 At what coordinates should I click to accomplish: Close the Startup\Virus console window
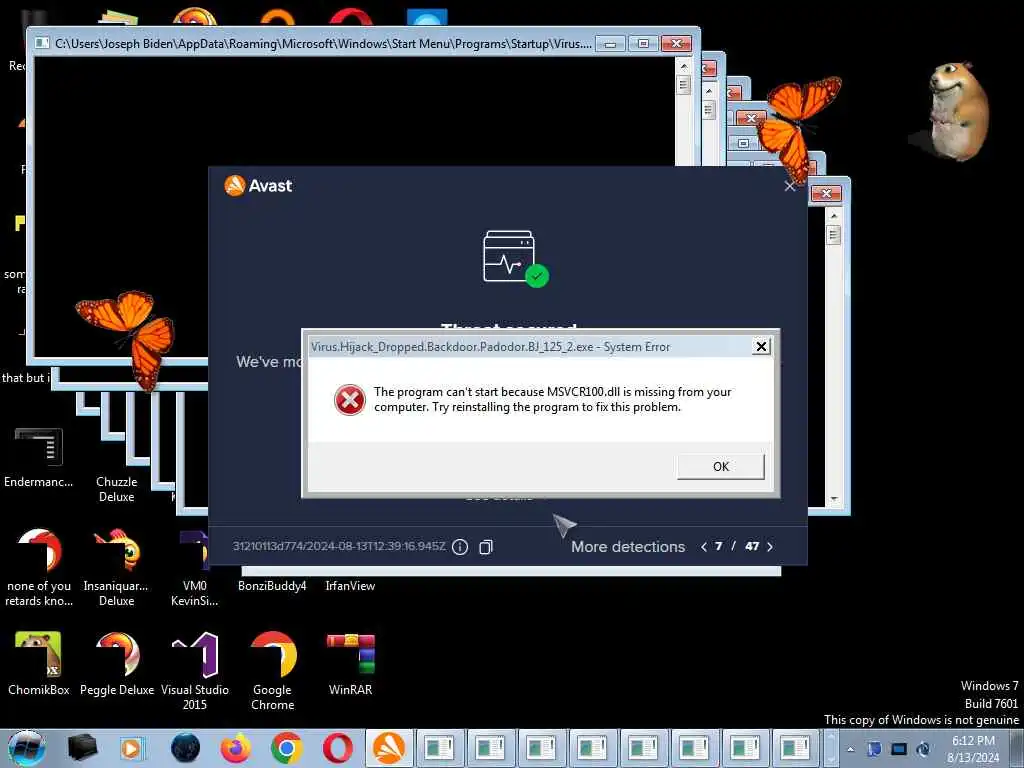tap(677, 44)
